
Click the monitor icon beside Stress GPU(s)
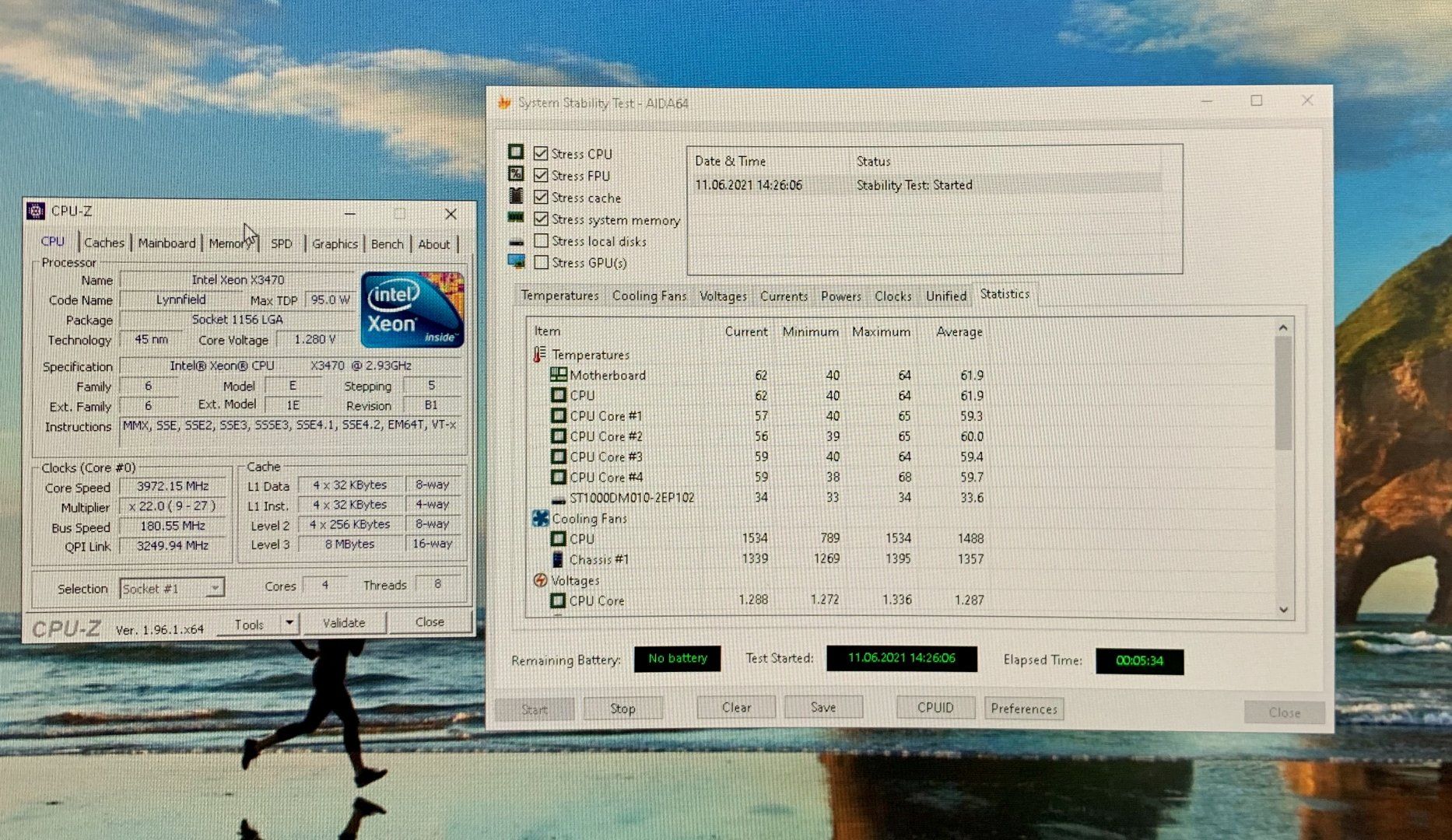[516, 261]
